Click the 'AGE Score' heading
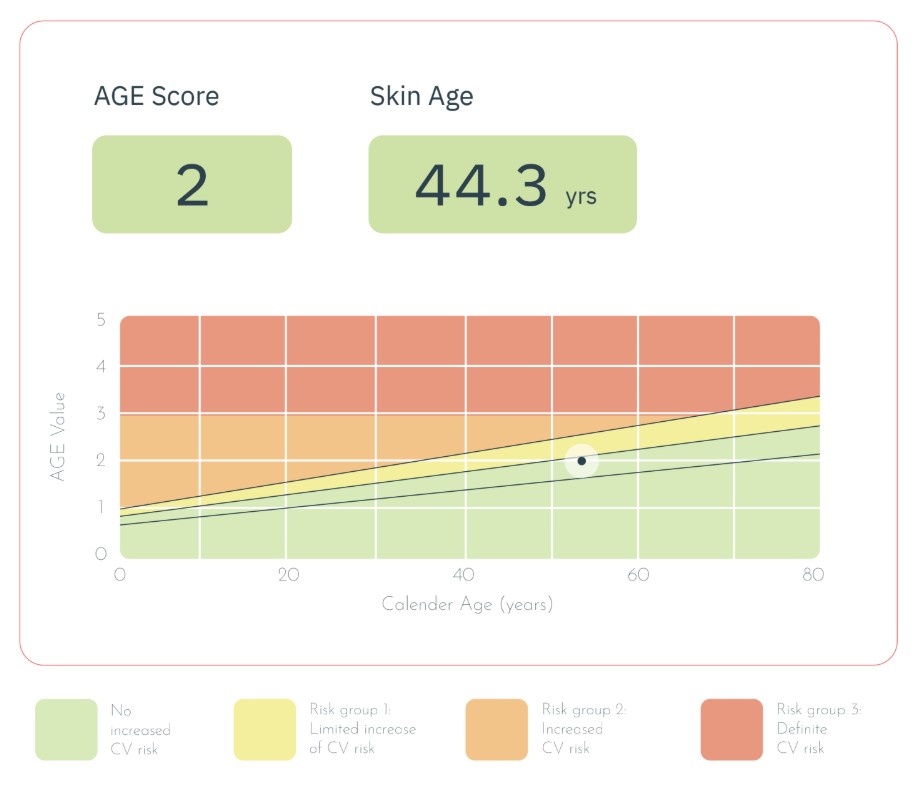Screen dimensions: 919x785 point(156,97)
